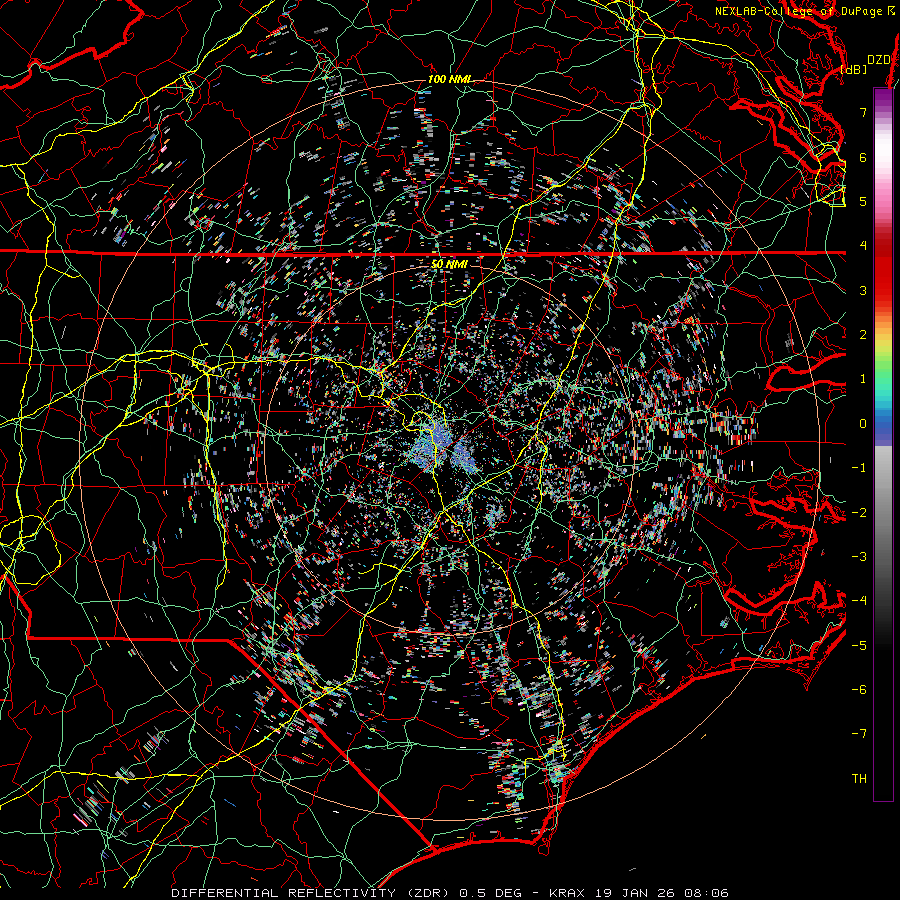Click the "[dB]" unit label
This screenshot has width=900, height=900.
click(854, 69)
